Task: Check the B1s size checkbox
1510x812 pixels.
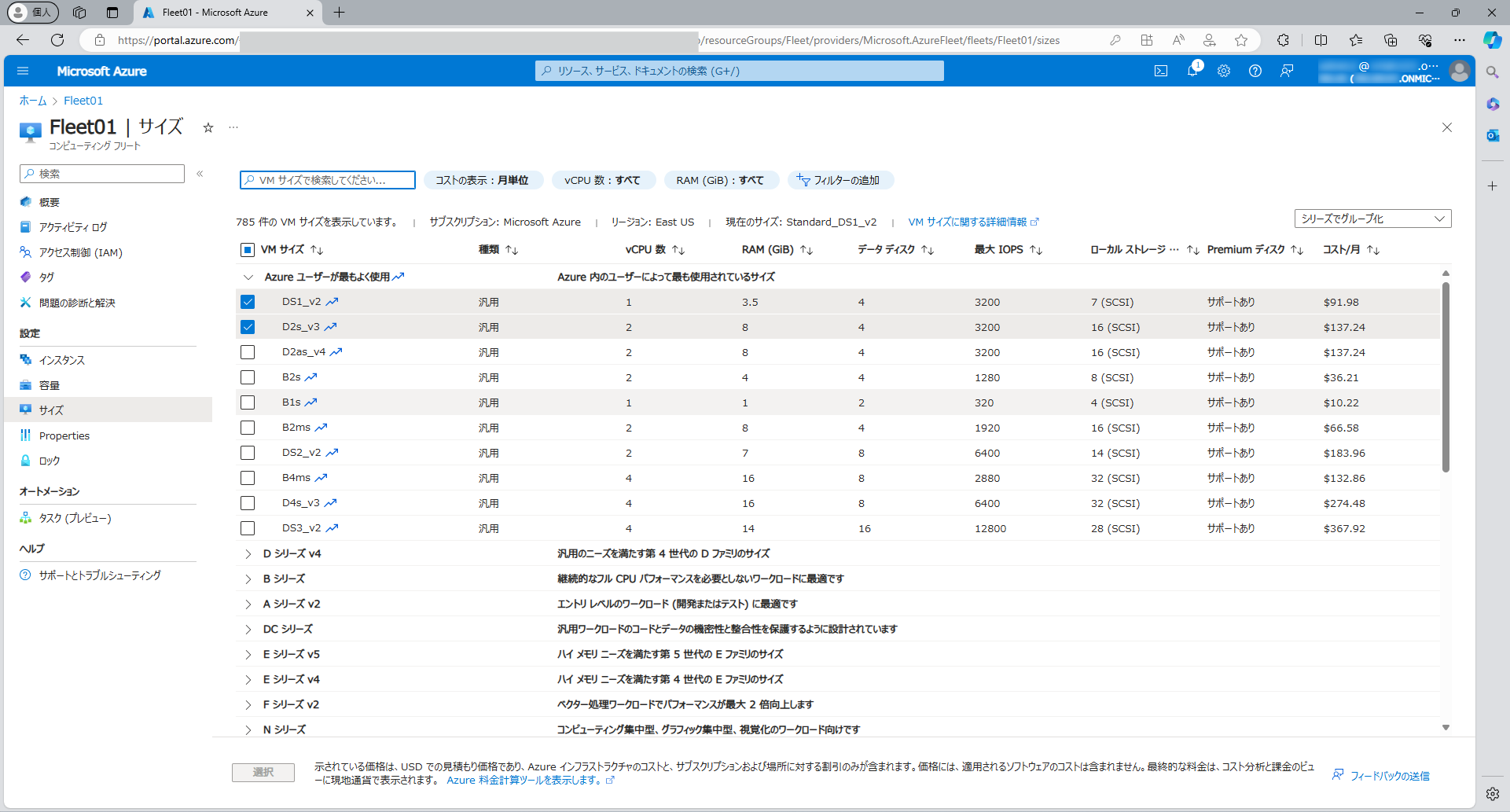Action: [248, 402]
